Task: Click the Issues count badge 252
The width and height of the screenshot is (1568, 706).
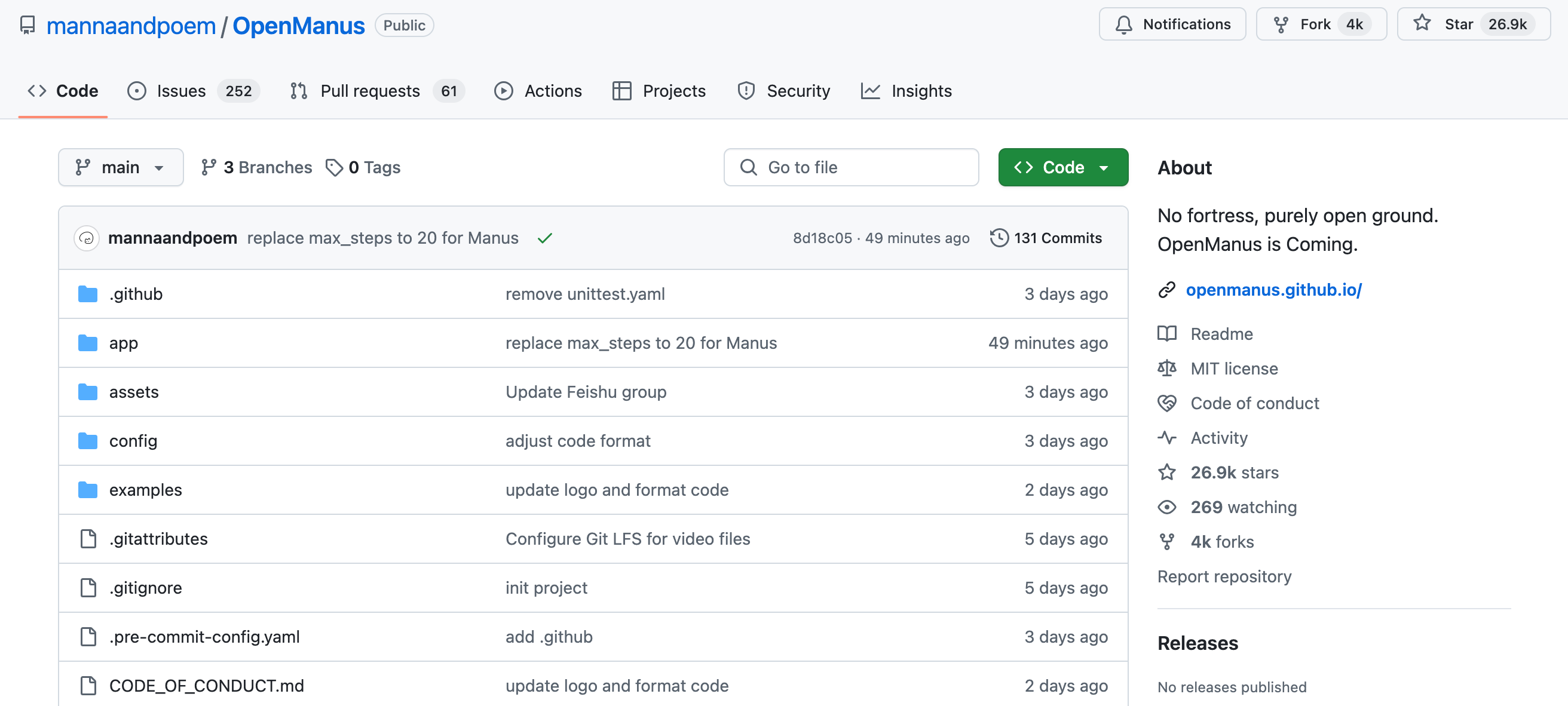Action: (238, 91)
